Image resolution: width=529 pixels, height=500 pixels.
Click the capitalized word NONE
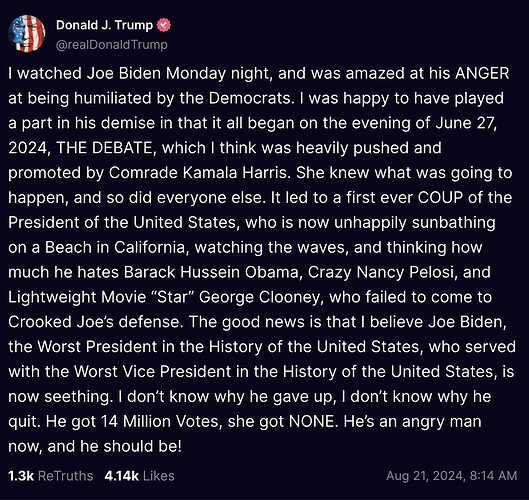point(312,421)
